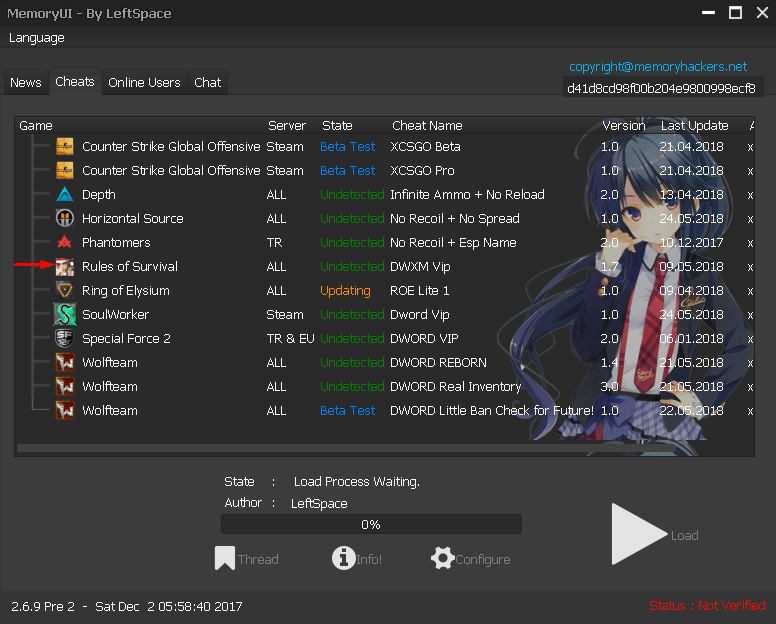776x624 pixels.
Task: Click the Info! circle icon
Action: pyautogui.click(x=343, y=559)
